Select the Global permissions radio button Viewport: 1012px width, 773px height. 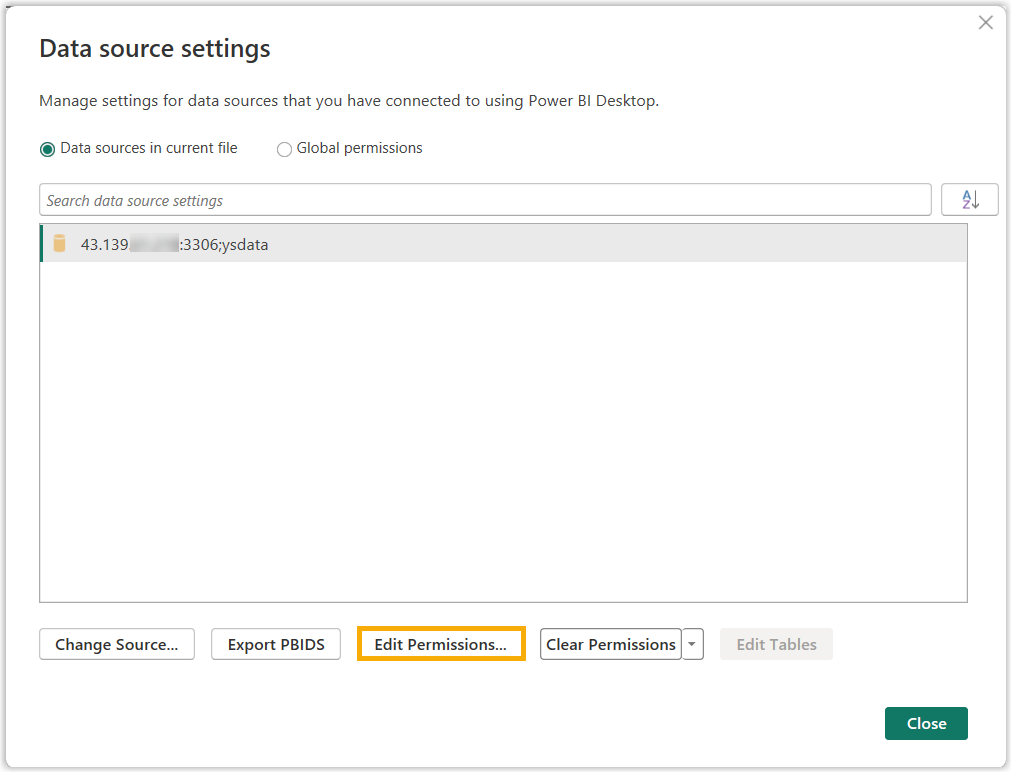pos(284,149)
